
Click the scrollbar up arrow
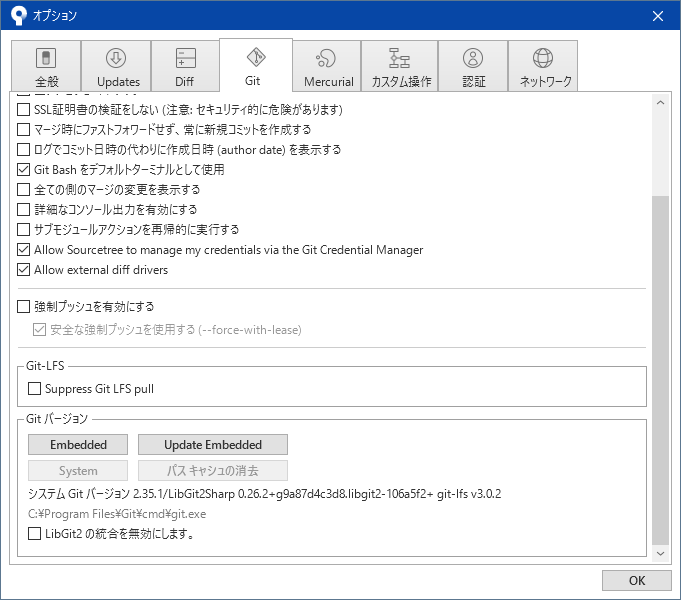coord(661,103)
